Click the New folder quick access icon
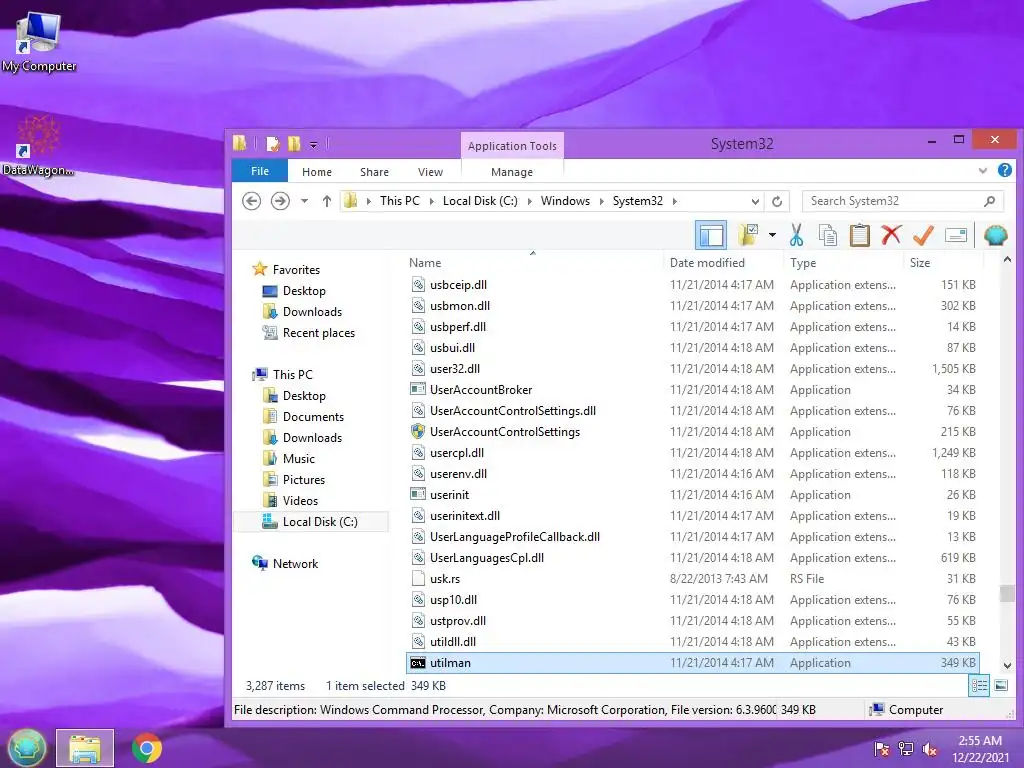The width and height of the screenshot is (1024, 768). pyautogui.click(x=294, y=144)
